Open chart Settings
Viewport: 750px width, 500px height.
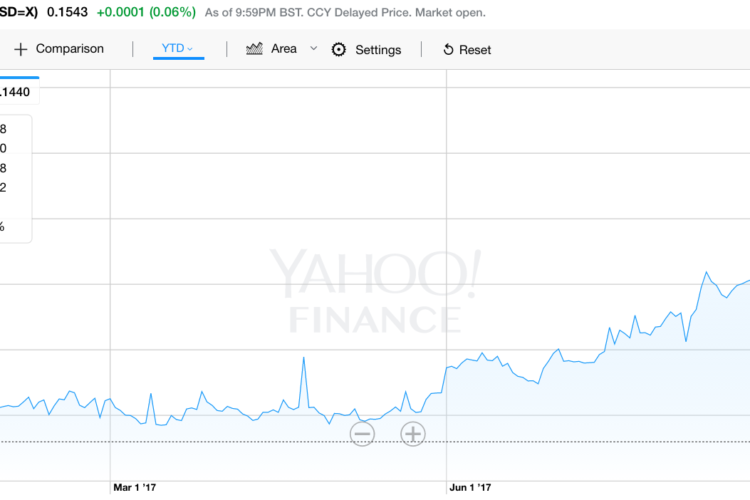click(x=378, y=50)
